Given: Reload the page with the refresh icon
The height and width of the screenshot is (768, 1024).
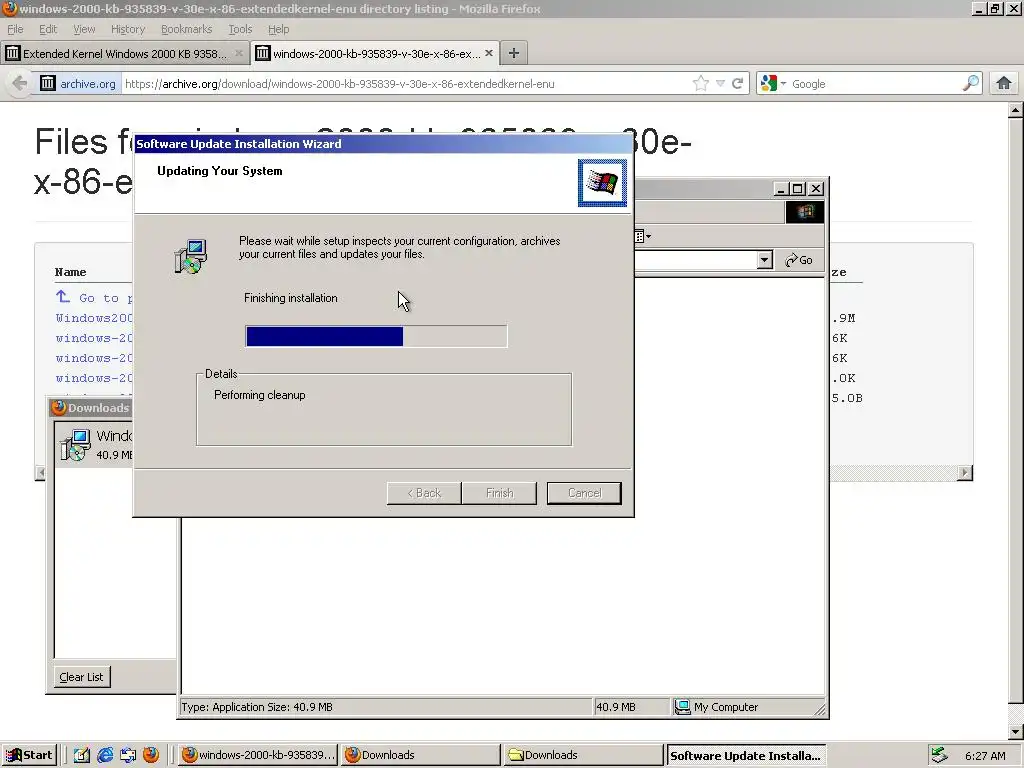Looking at the screenshot, I should coord(738,84).
